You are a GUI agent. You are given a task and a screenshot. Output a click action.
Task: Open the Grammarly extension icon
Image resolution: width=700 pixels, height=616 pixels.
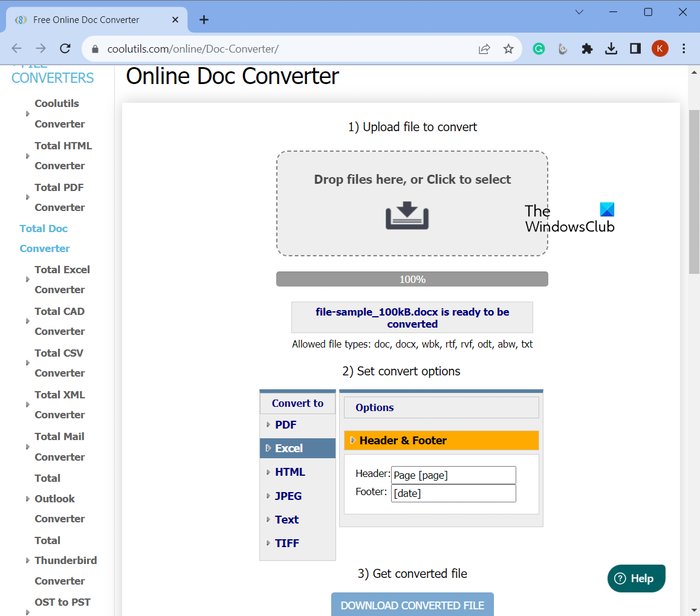tap(539, 49)
